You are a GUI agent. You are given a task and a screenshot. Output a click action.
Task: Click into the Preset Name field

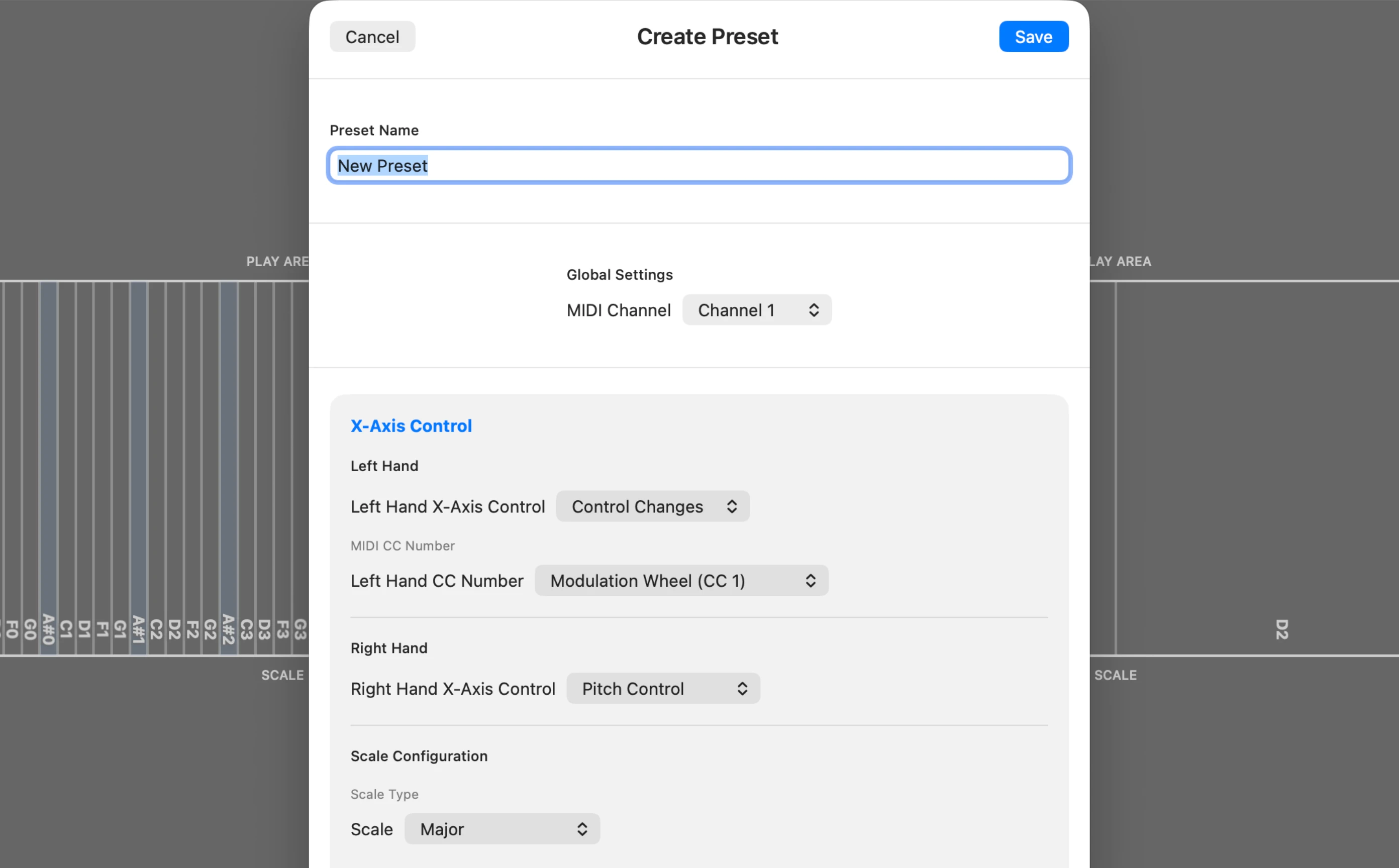(699, 166)
